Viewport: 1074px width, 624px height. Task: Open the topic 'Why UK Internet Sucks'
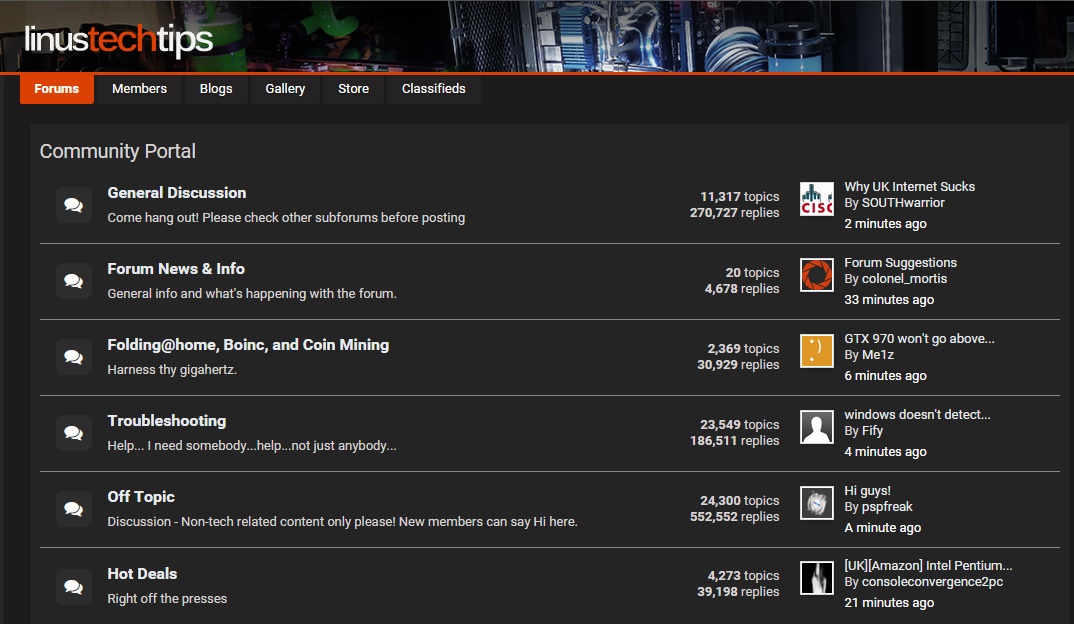pyautogui.click(x=910, y=186)
